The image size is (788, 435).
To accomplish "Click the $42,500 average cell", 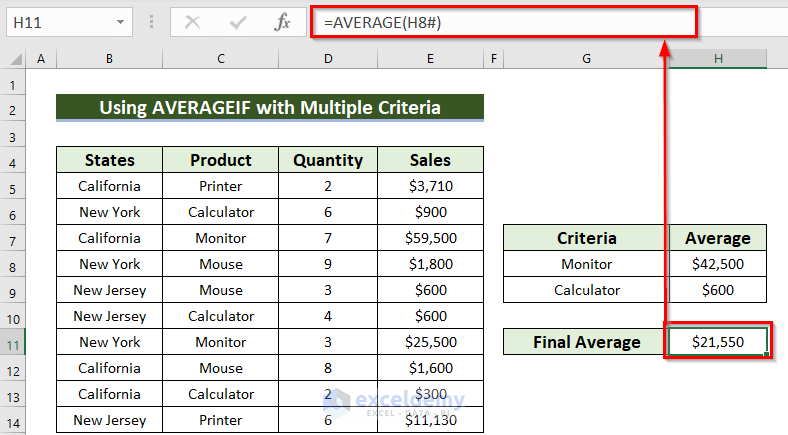I will pyautogui.click(x=718, y=264).
